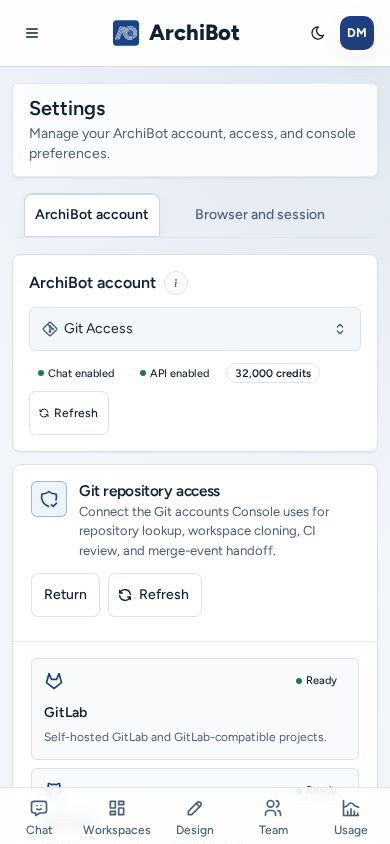Show ArchiBot account info tooltip icon
The width and height of the screenshot is (390, 844).
[x=176, y=283]
